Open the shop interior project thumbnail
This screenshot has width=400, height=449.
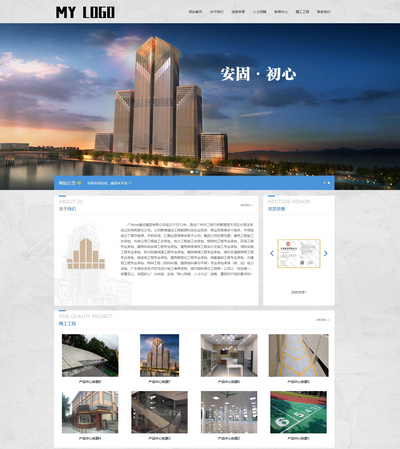click(229, 355)
